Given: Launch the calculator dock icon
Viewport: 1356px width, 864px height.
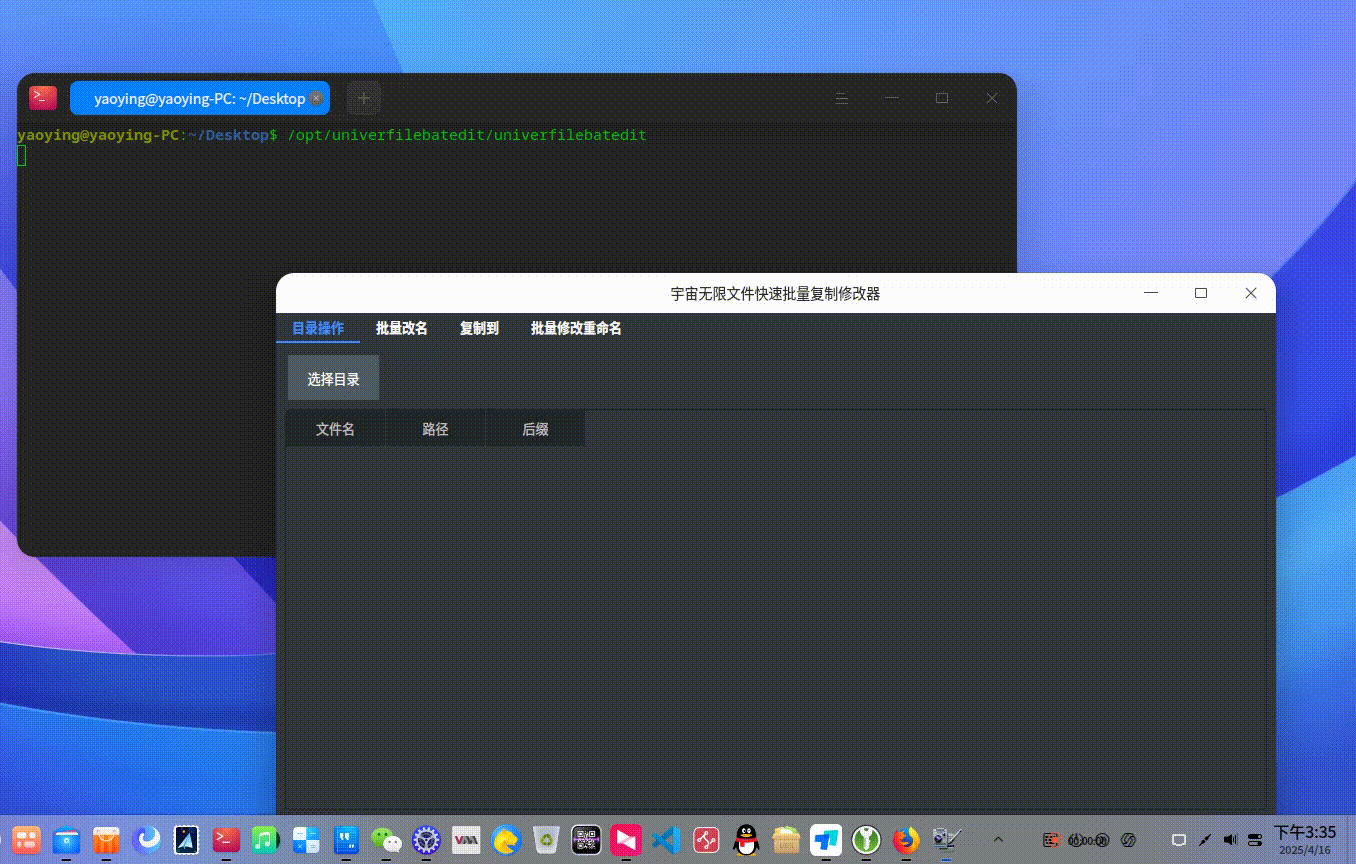Looking at the screenshot, I should point(306,840).
